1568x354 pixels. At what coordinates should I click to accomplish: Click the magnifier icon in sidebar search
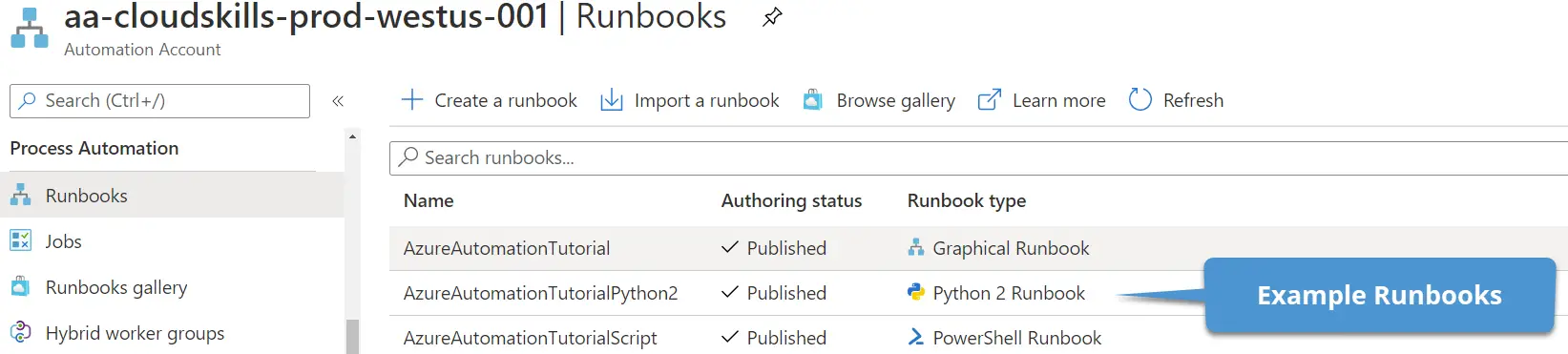[x=28, y=100]
